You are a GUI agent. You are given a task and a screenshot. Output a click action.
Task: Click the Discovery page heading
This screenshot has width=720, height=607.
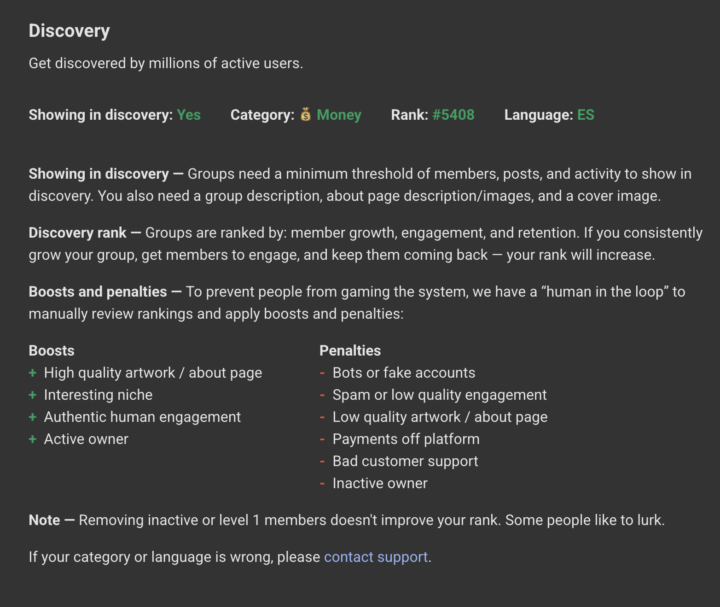(x=69, y=31)
